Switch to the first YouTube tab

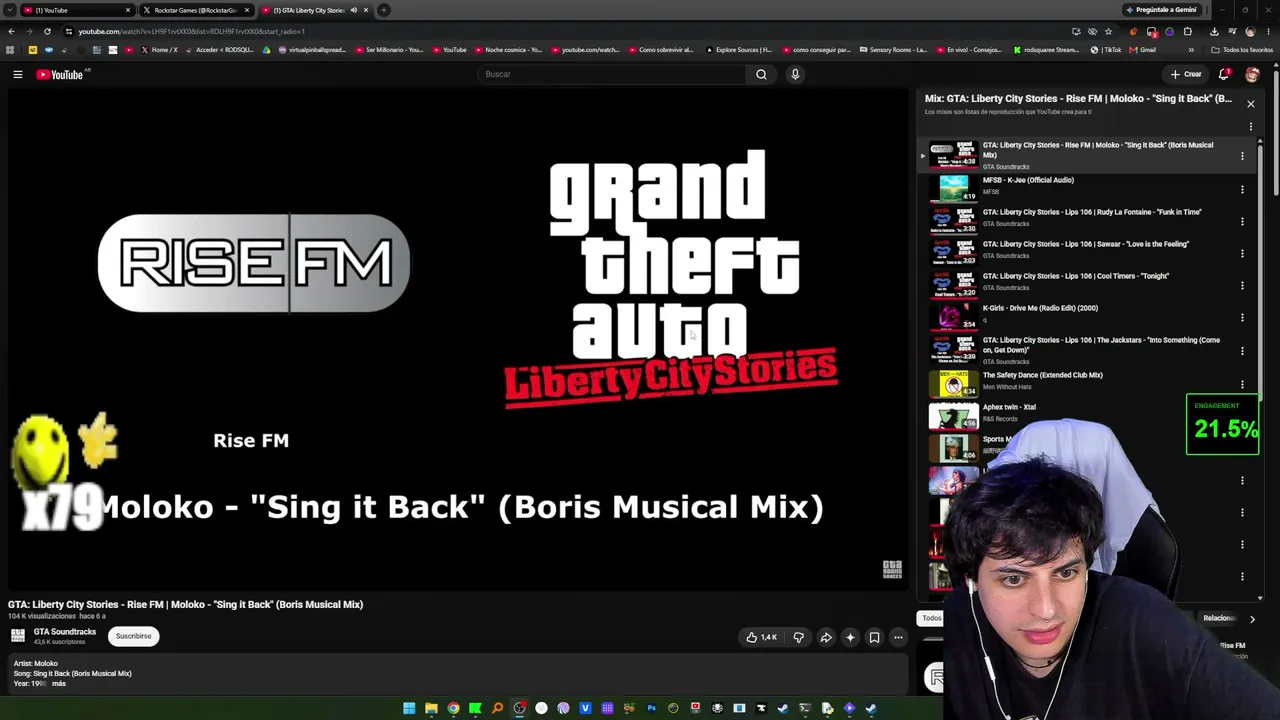[x=78, y=10]
